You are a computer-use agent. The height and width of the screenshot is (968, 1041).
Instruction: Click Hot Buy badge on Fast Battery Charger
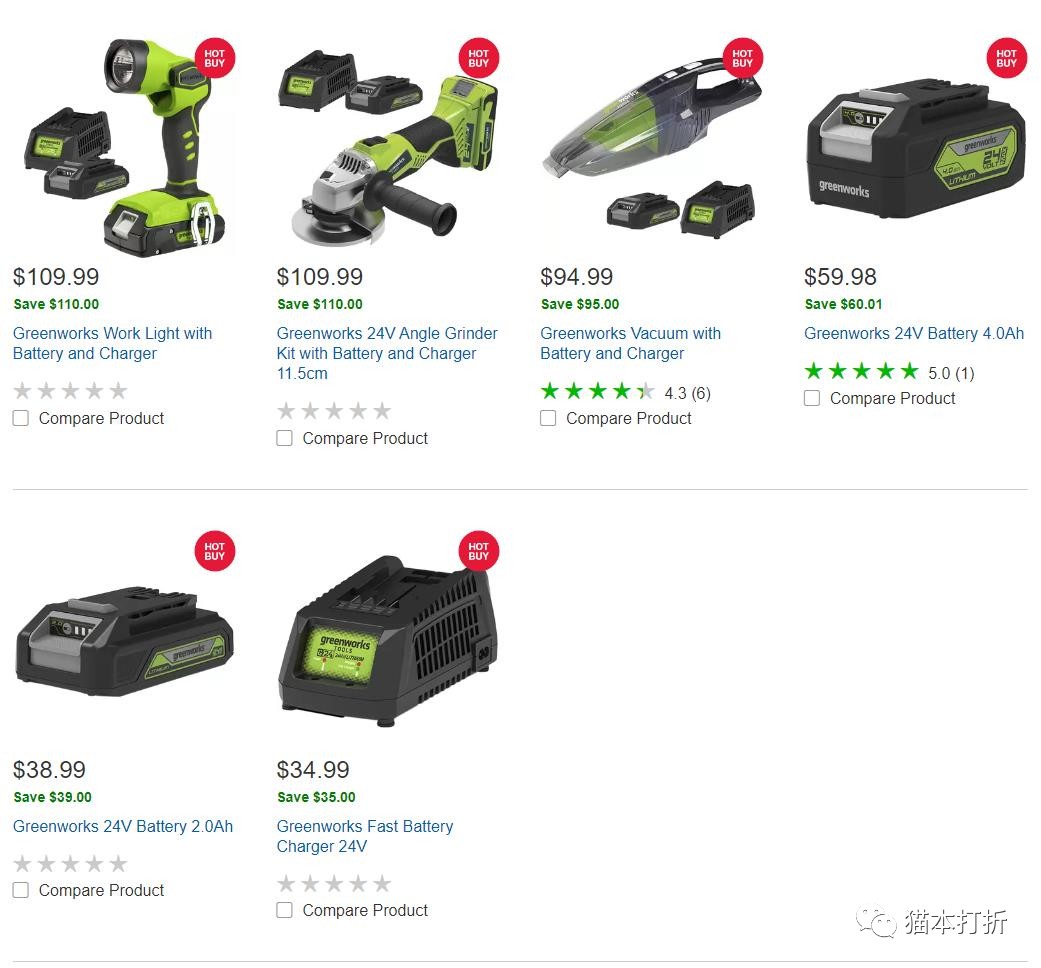478,551
